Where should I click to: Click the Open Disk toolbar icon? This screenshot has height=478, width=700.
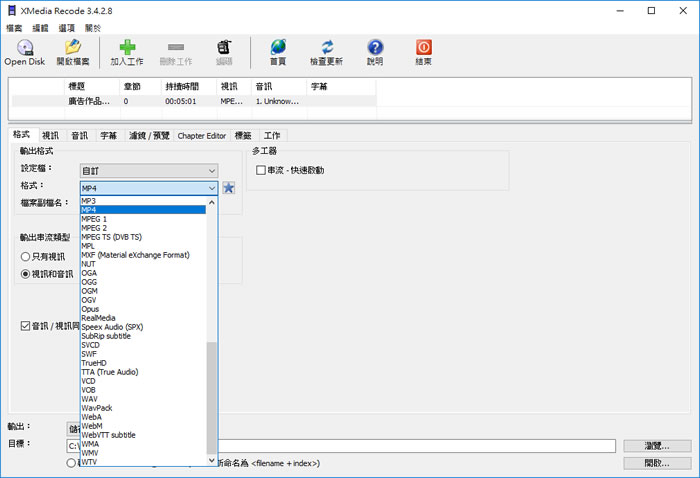(25, 47)
